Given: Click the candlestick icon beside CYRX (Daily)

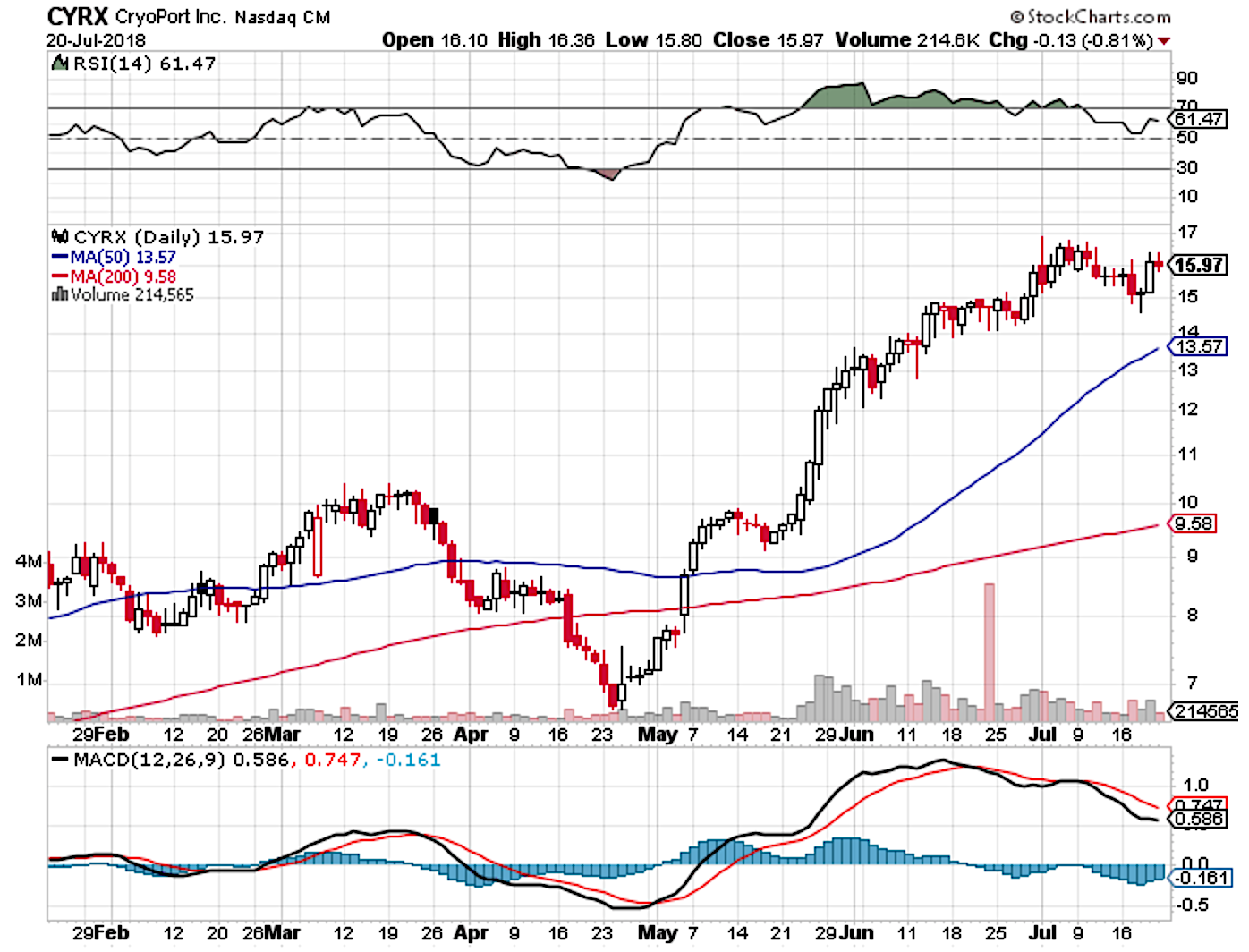Looking at the screenshot, I should 60,236.
